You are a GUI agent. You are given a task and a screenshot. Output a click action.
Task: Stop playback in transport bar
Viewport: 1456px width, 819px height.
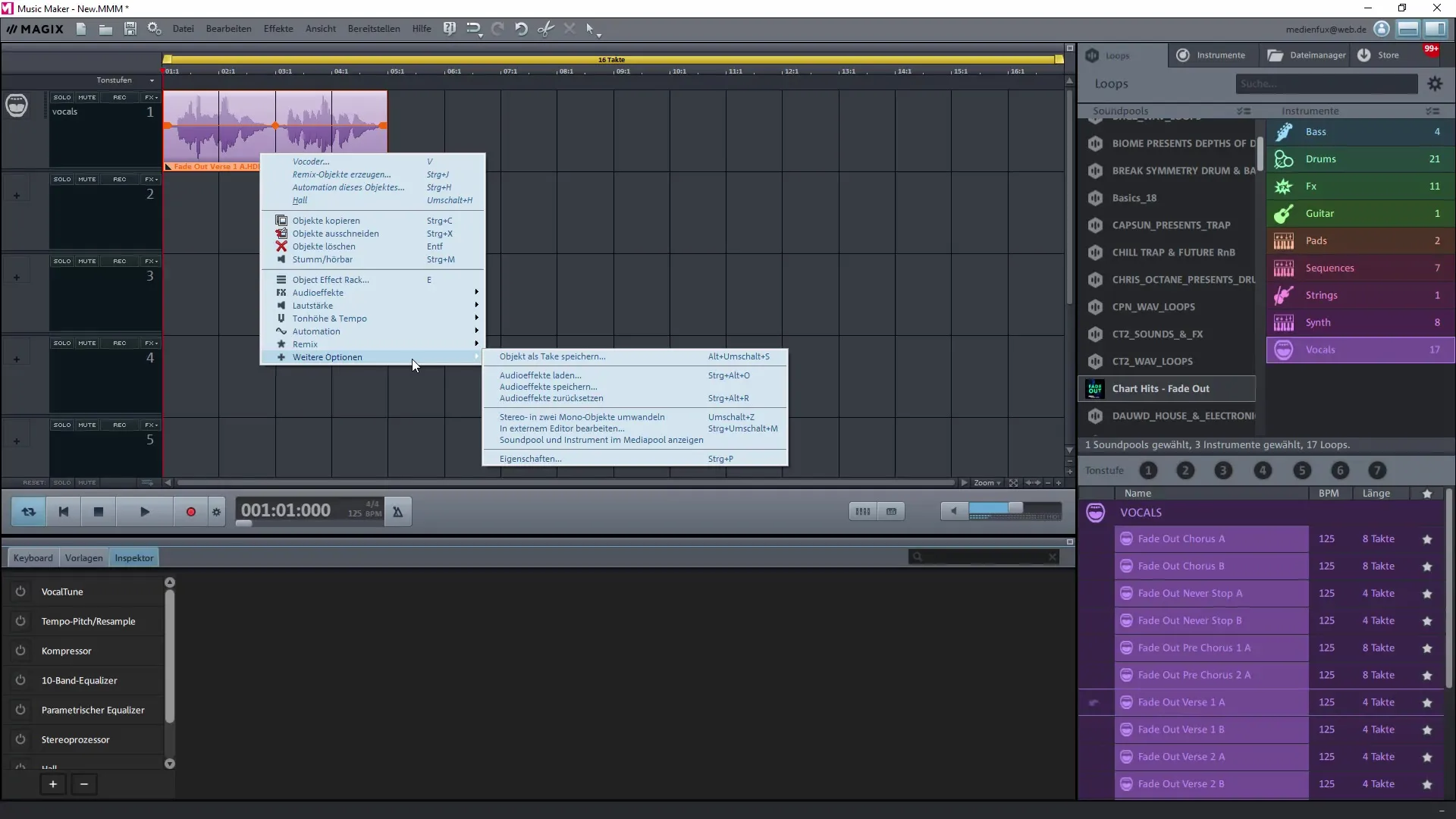[99, 512]
